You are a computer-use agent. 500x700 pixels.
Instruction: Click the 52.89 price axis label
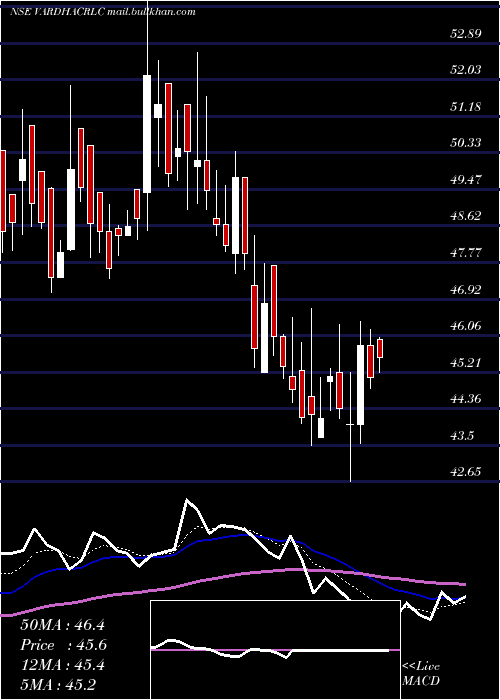coord(465,33)
